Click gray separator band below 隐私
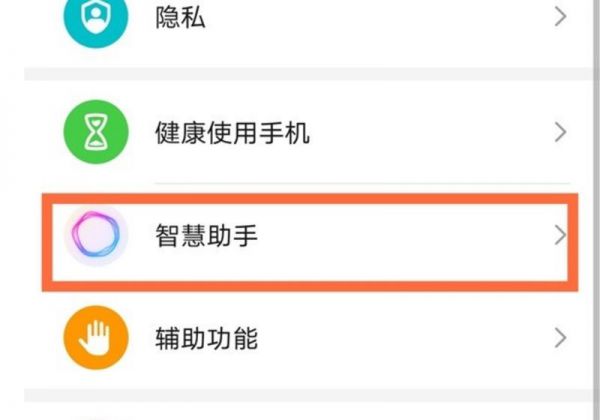 pyautogui.click(x=300, y=75)
